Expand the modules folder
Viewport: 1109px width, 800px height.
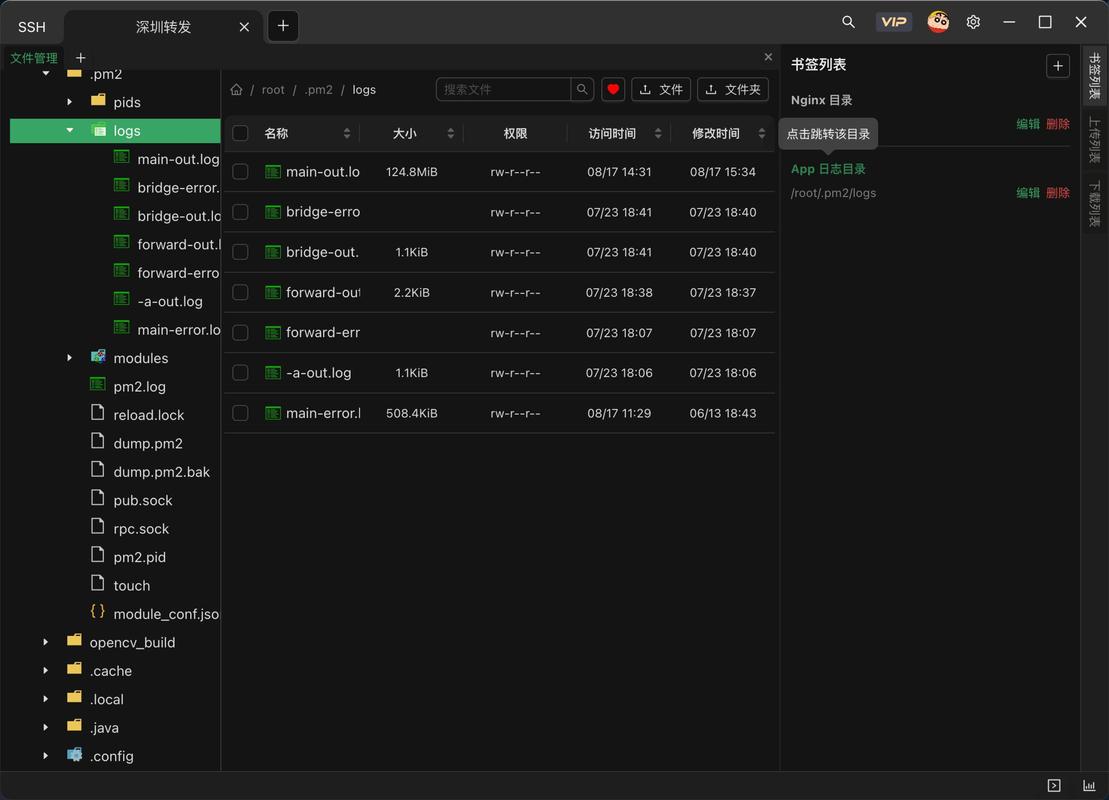[69, 357]
